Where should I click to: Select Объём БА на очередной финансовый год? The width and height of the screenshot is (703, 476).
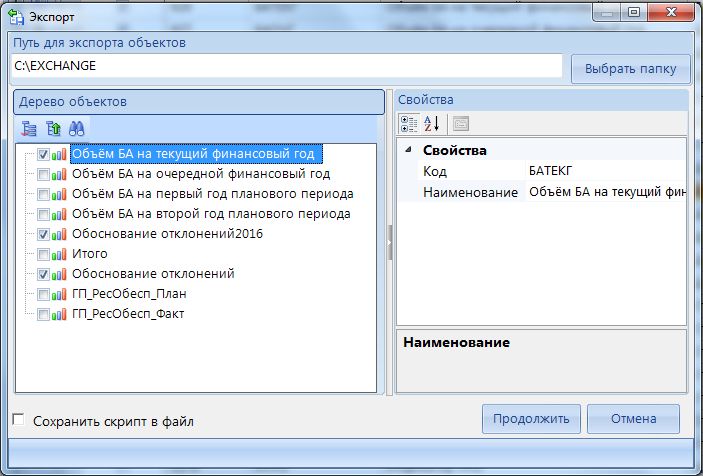(x=200, y=174)
